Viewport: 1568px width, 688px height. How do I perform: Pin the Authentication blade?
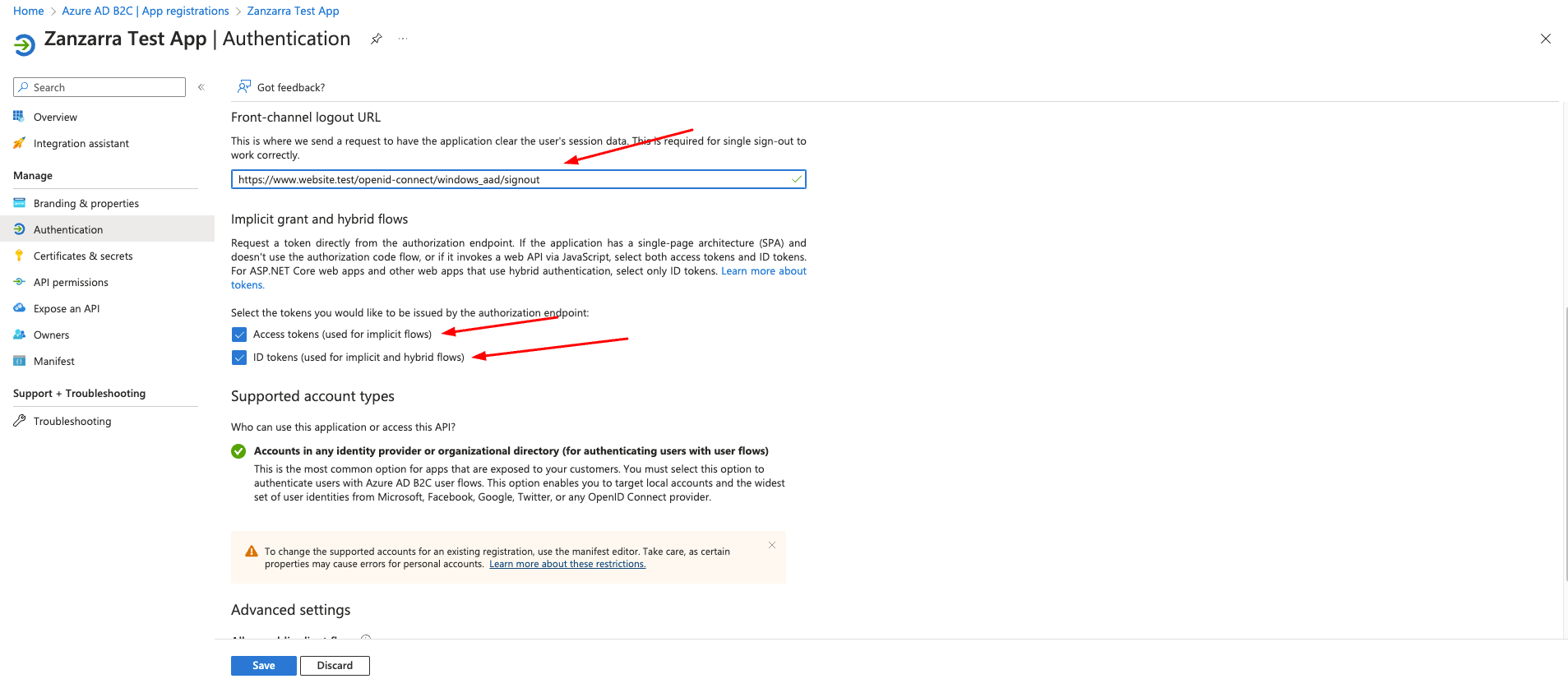coord(376,39)
